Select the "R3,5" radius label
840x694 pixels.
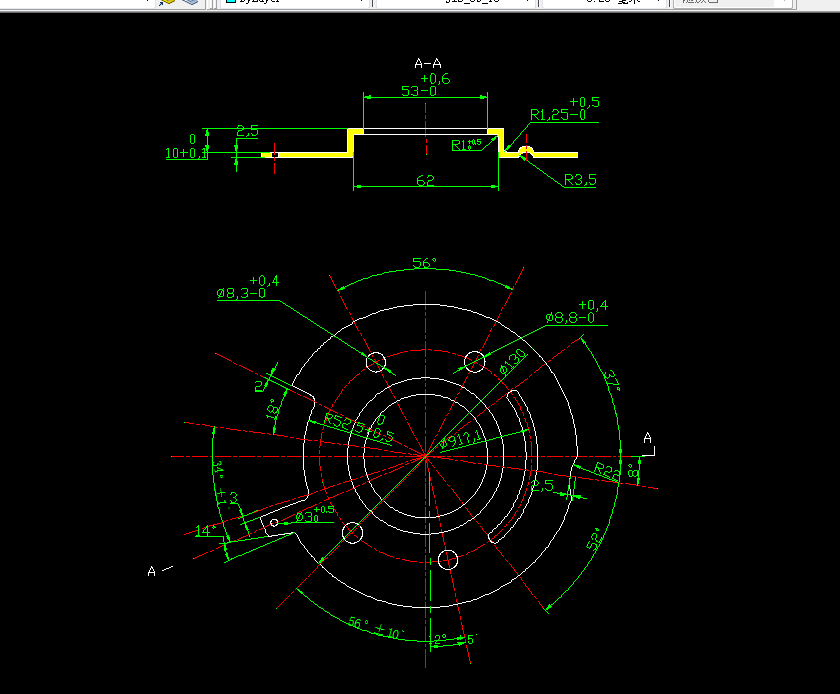[580, 180]
